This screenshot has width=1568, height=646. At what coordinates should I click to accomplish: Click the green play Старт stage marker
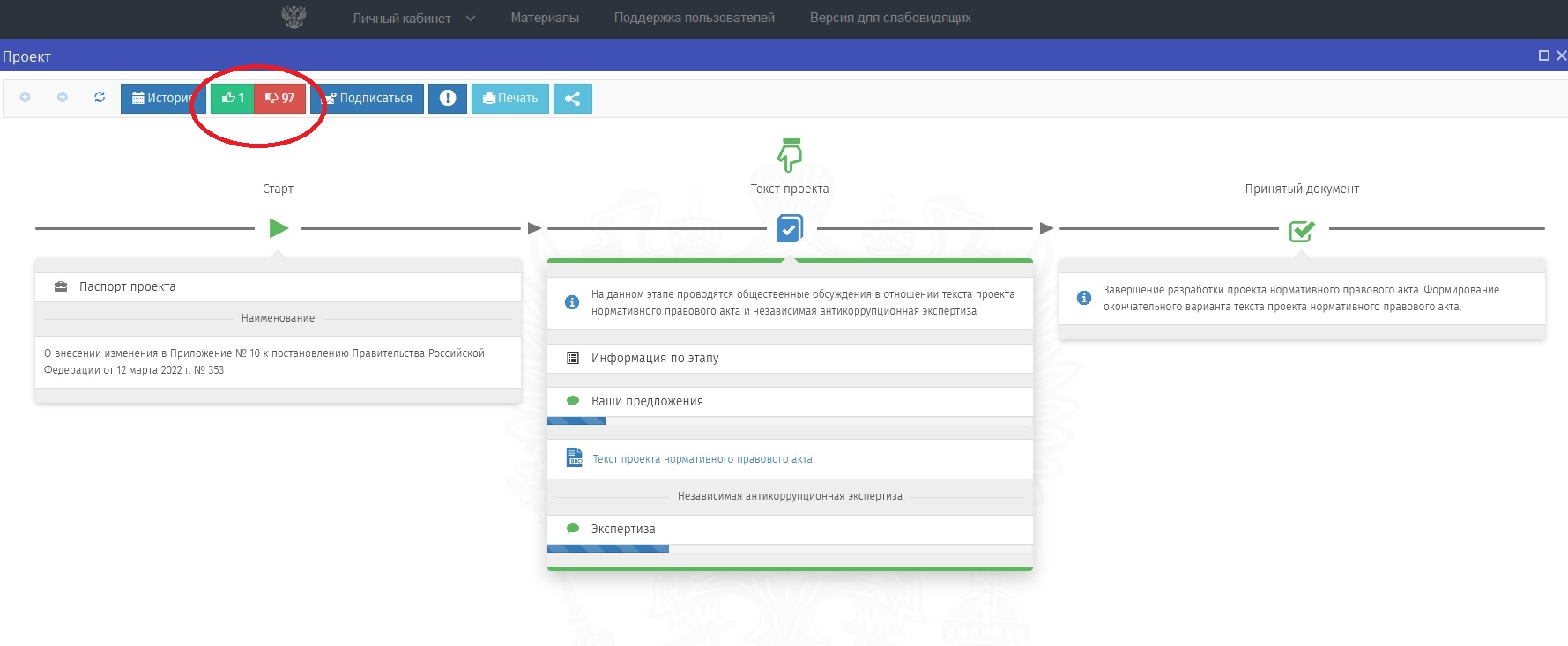[279, 228]
